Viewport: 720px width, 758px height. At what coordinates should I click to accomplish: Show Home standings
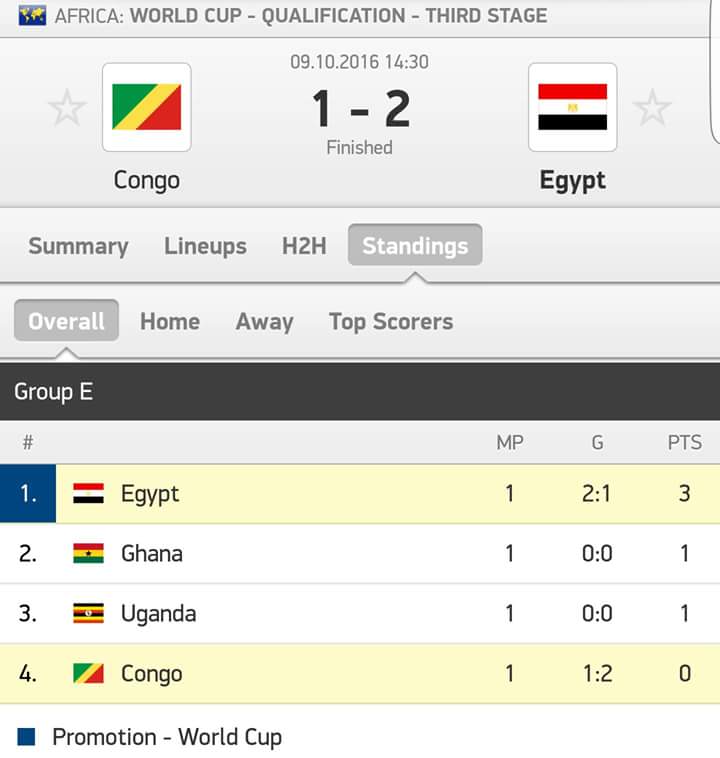click(x=170, y=321)
